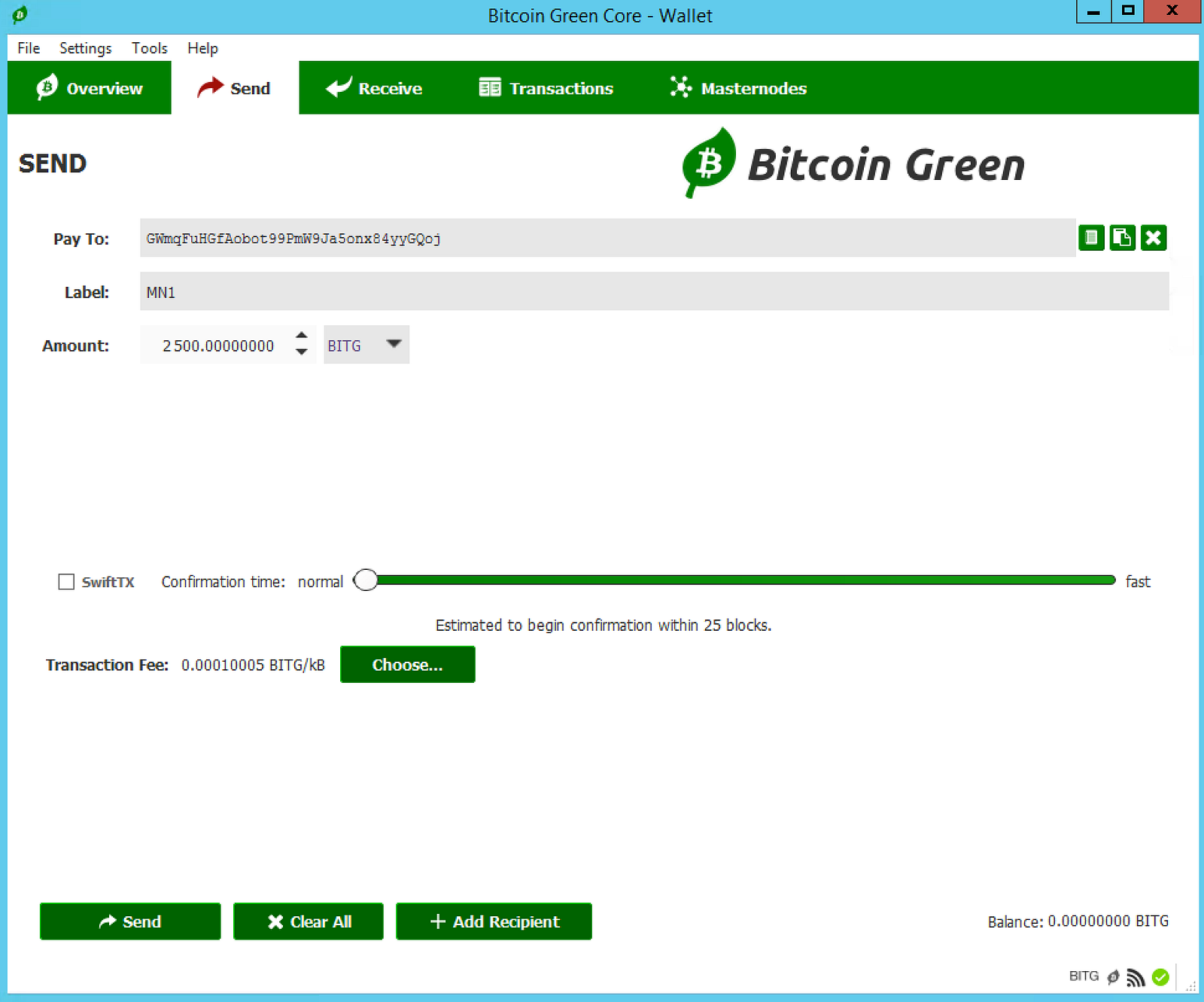This screenshot has width=1204, height=1002.
Task: Click the Label field containing MN1
Action: click(x=654, y=291)
